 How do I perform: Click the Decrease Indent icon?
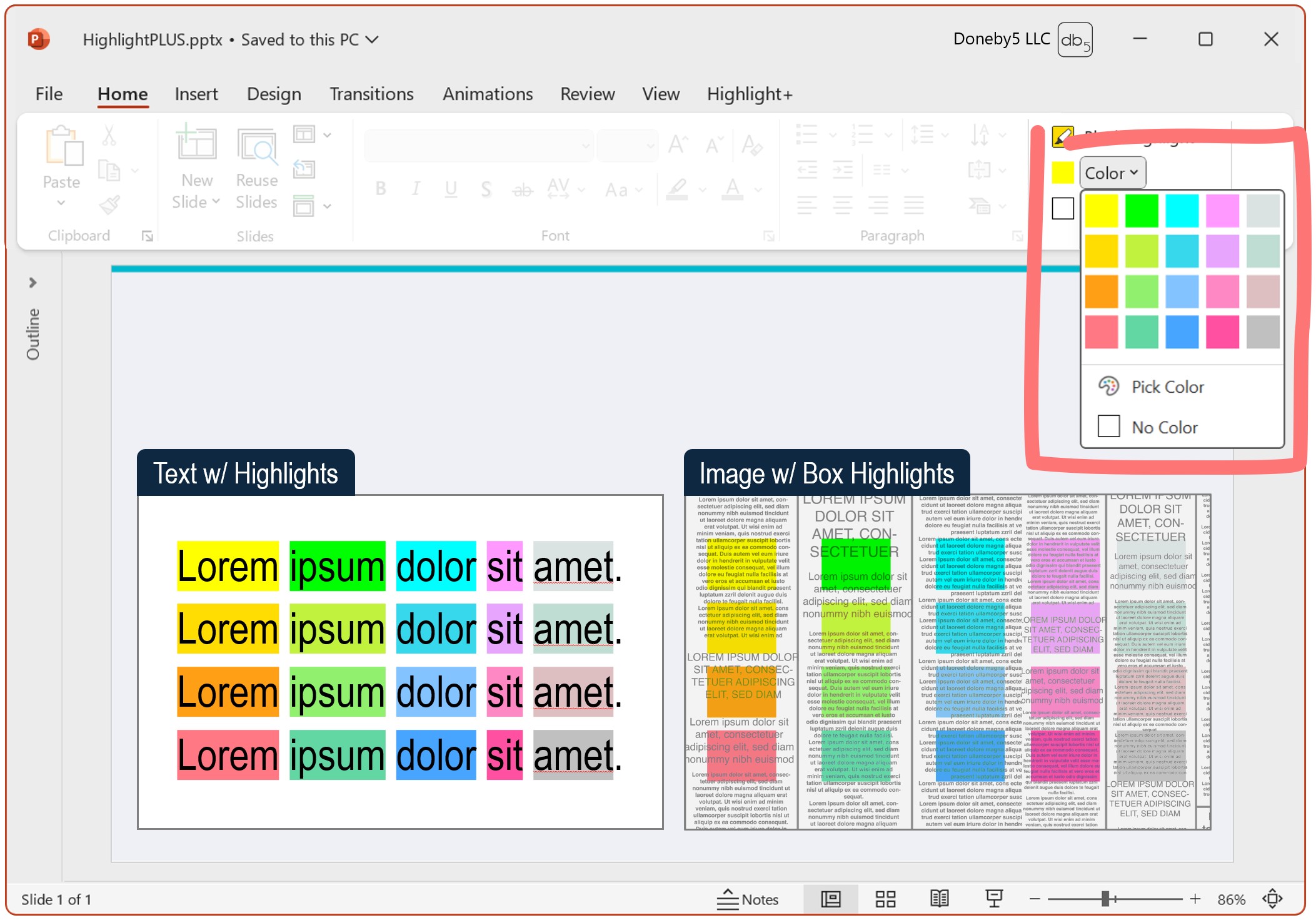(x=807, y=169)
